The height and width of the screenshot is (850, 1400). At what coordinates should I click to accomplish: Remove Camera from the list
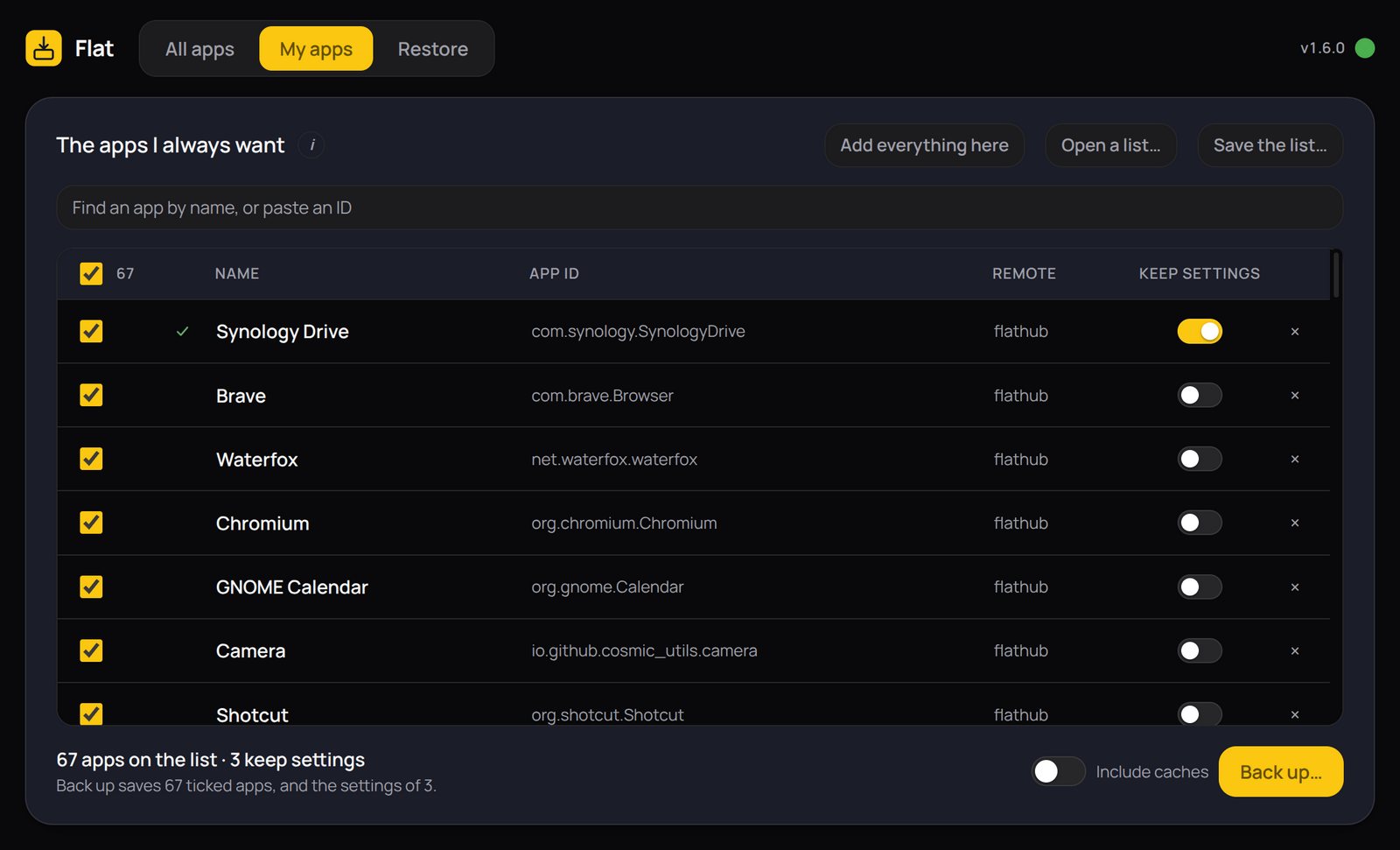[1295, 651]
